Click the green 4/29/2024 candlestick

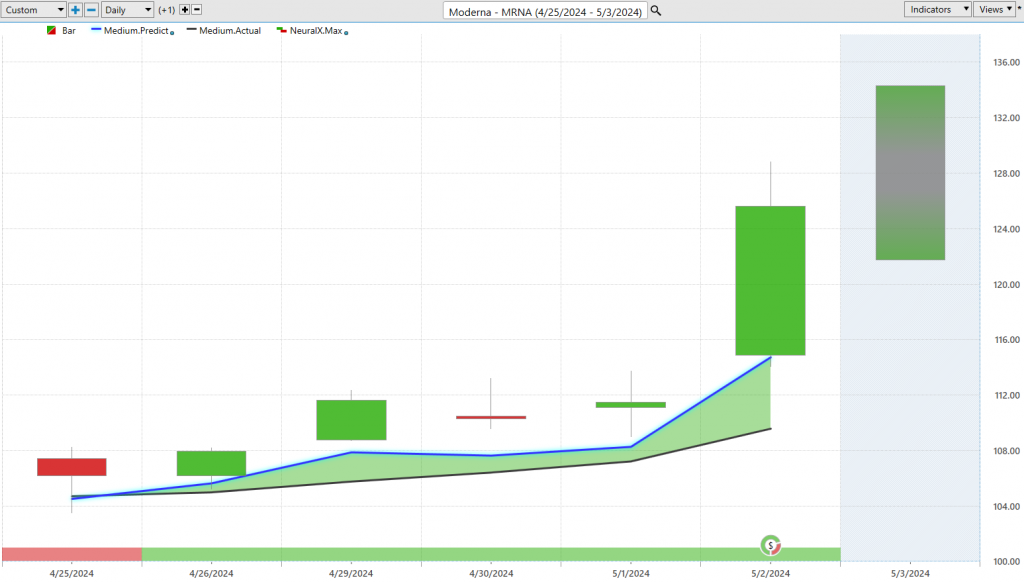(351, 420)
